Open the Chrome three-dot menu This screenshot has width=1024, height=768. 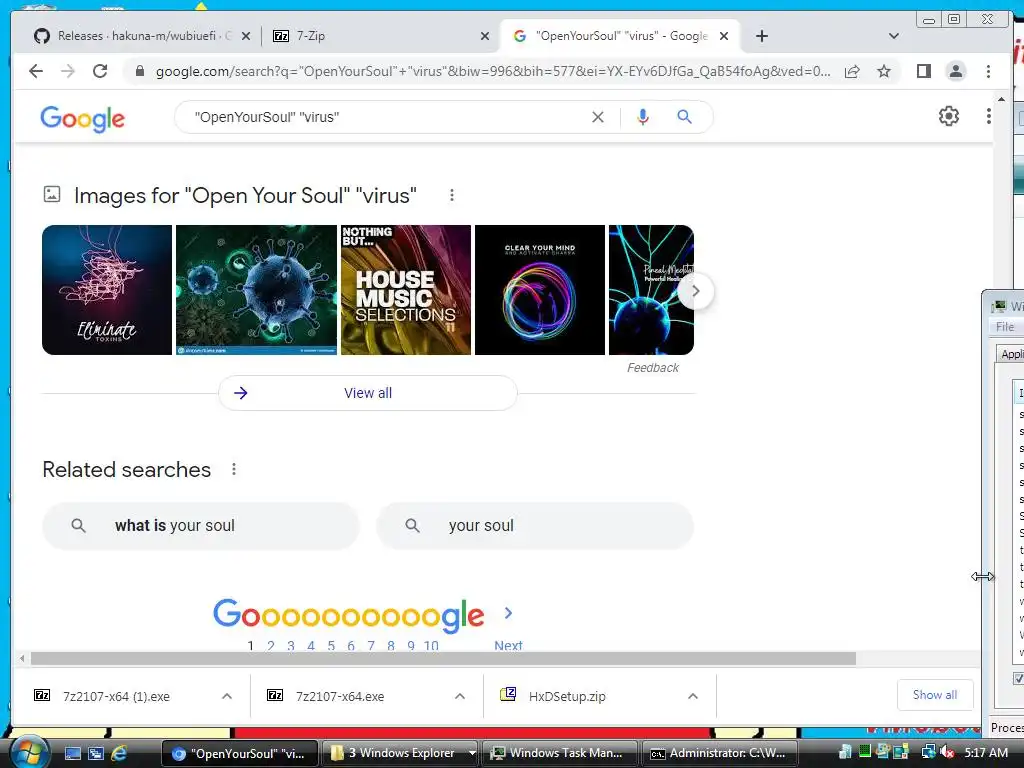[988, 71]
